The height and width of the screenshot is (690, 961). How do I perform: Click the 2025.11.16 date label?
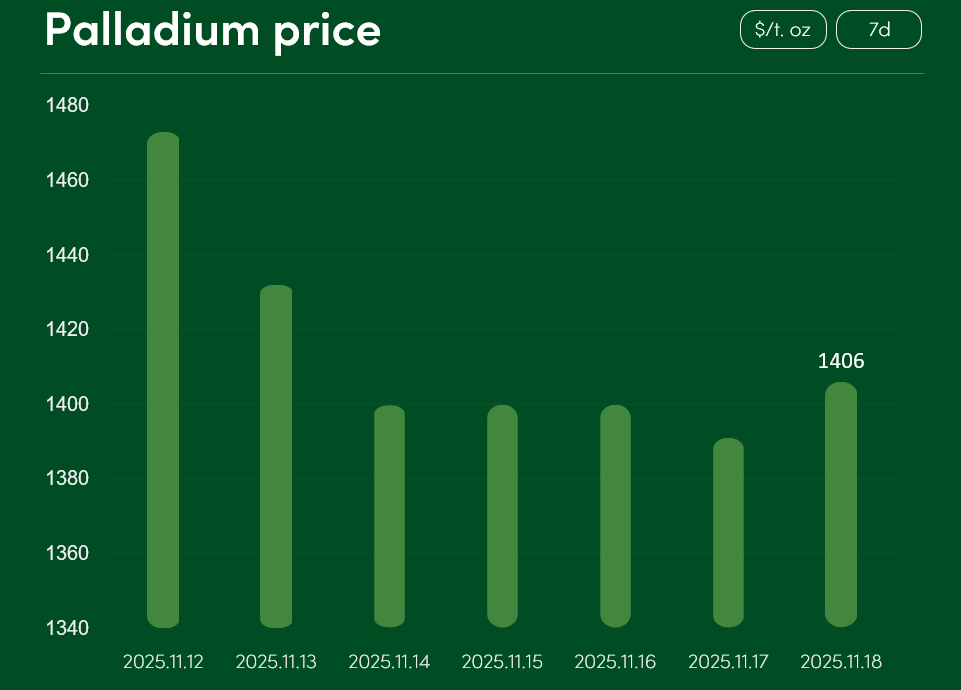point(615,662)
